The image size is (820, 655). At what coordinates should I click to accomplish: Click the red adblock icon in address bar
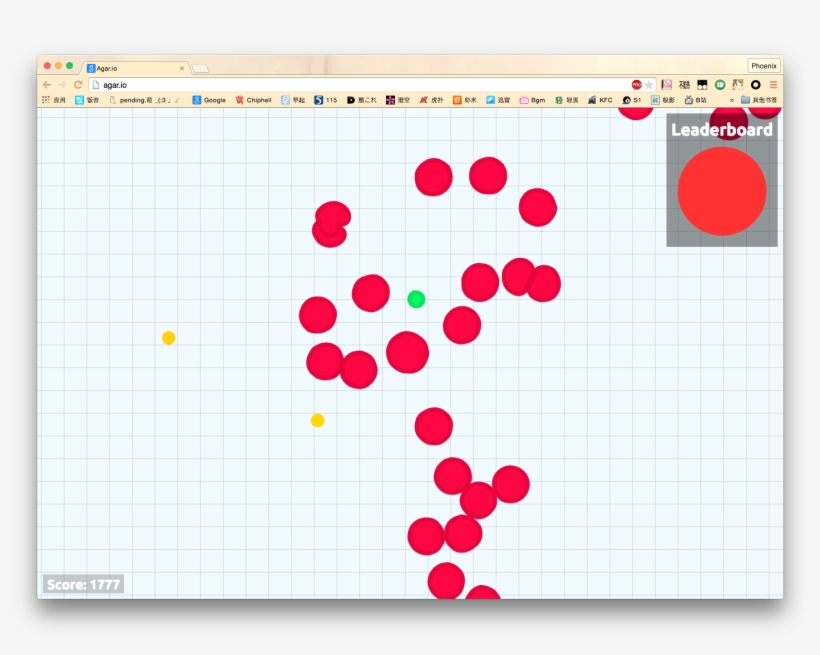(636, 85)
